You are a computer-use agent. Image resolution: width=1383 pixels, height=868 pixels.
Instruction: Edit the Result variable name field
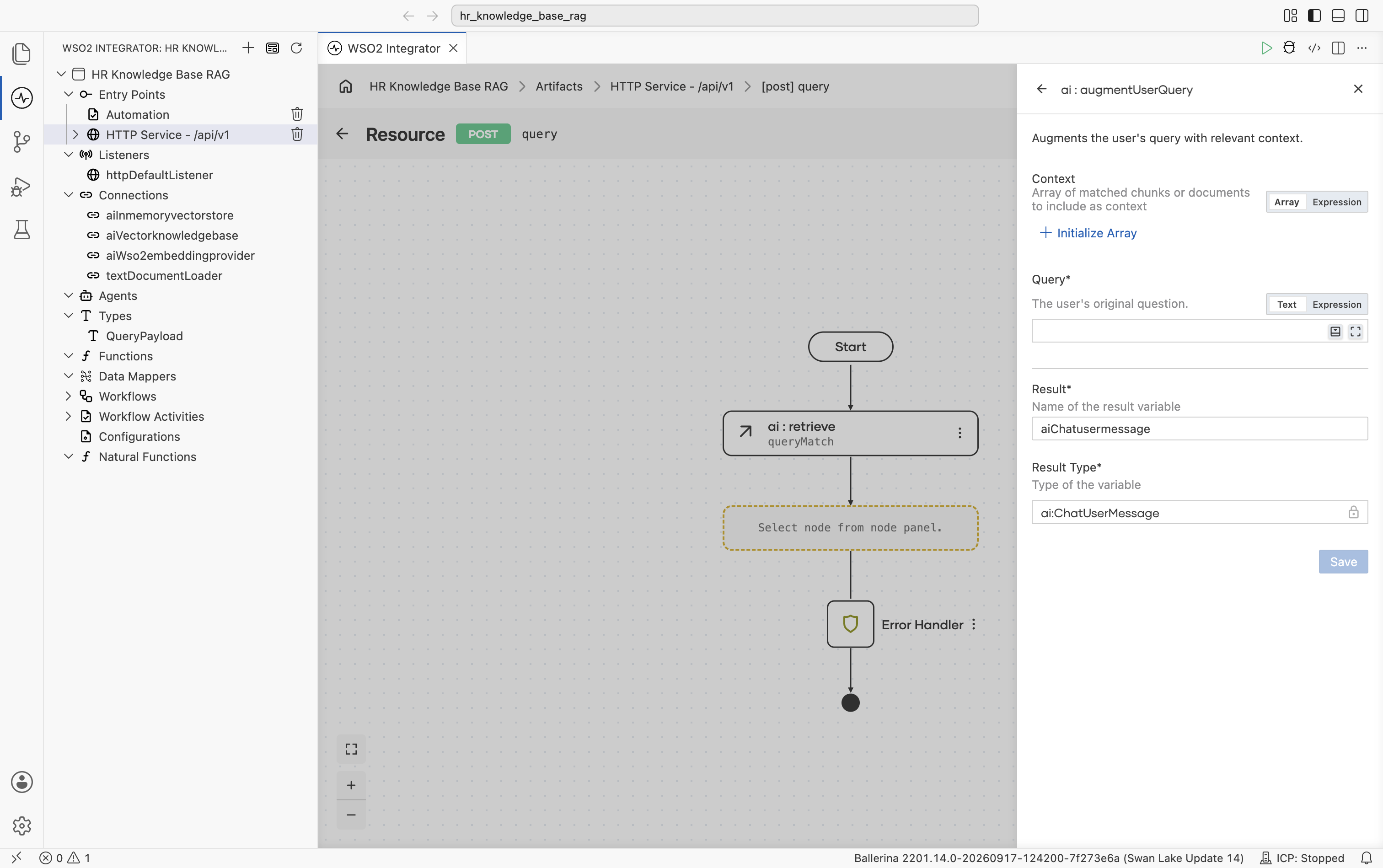coord(1200,428)
